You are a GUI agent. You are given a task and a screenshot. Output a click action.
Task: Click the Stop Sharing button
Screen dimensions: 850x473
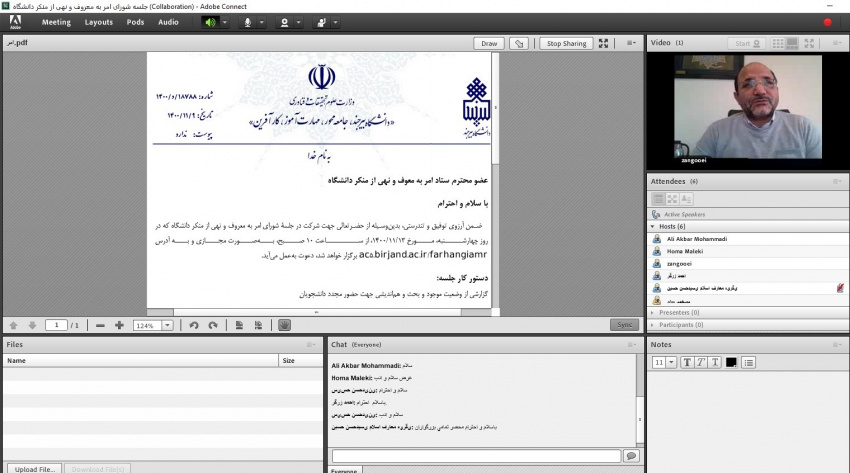tap(566, 43)
